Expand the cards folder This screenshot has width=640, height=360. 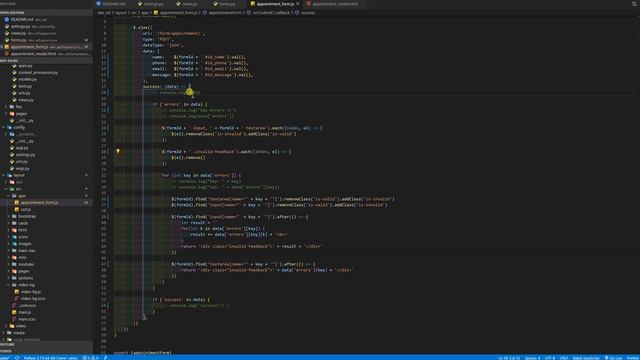[x=23, y=223]
